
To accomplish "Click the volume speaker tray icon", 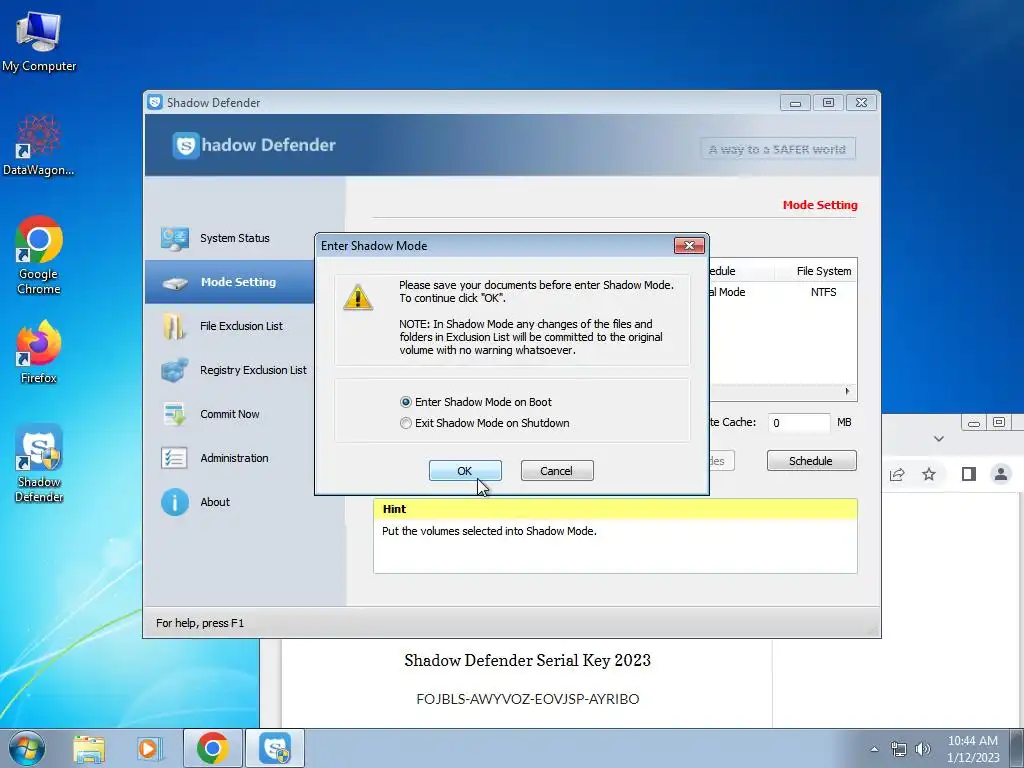I will 923,749.
